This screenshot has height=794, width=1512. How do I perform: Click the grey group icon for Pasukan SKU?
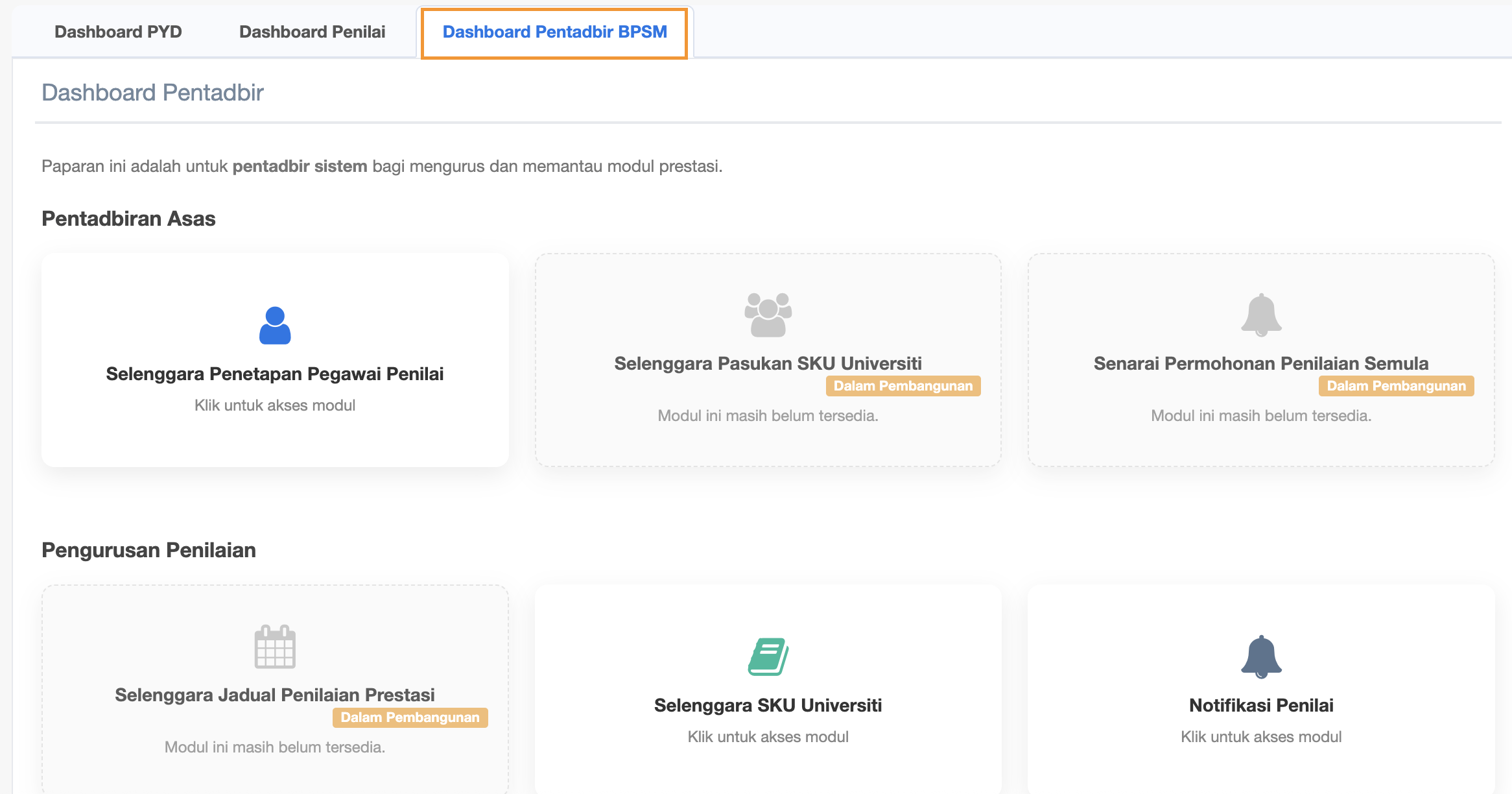(768, 315)
